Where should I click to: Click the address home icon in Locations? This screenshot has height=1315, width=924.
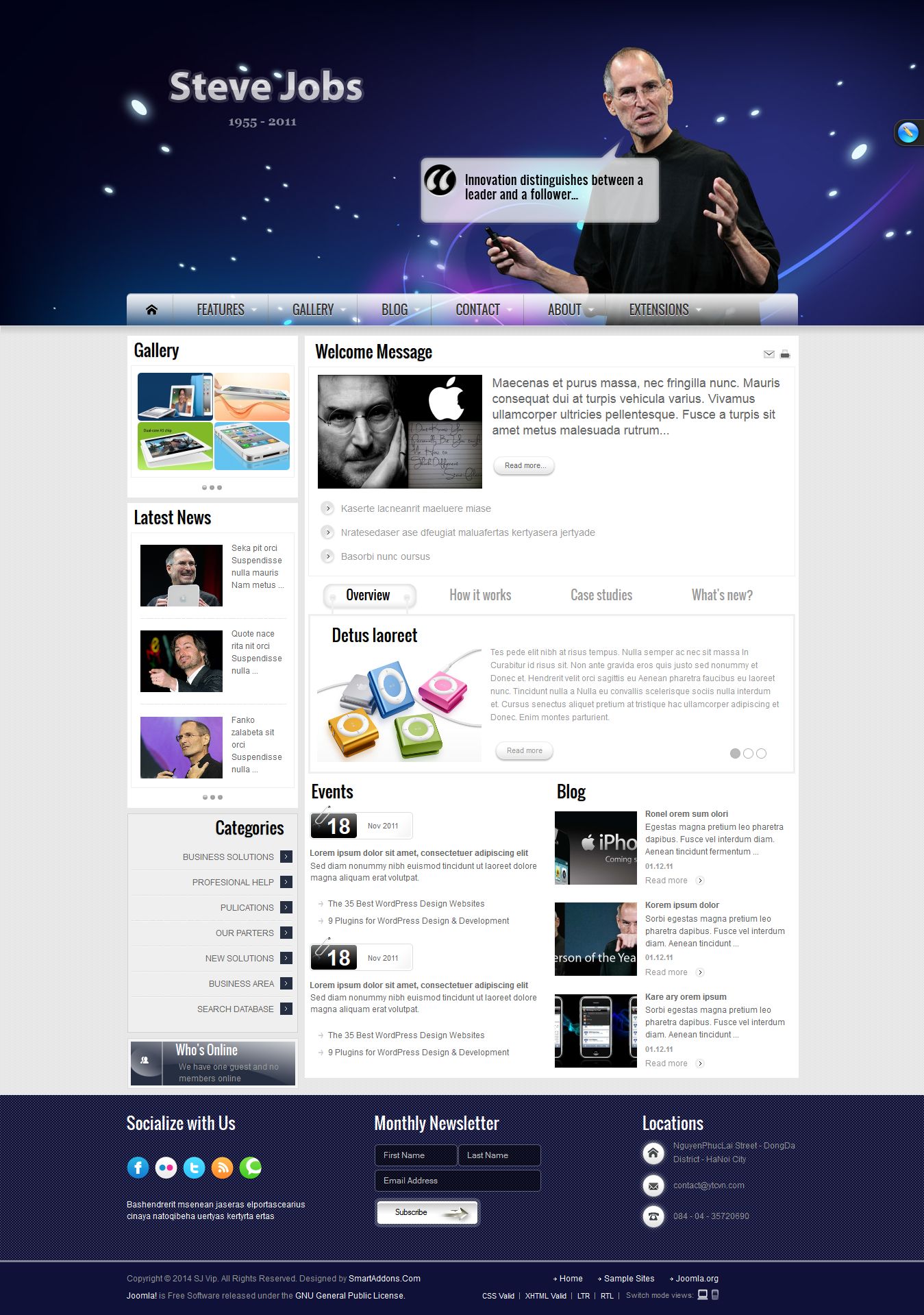653,1153
